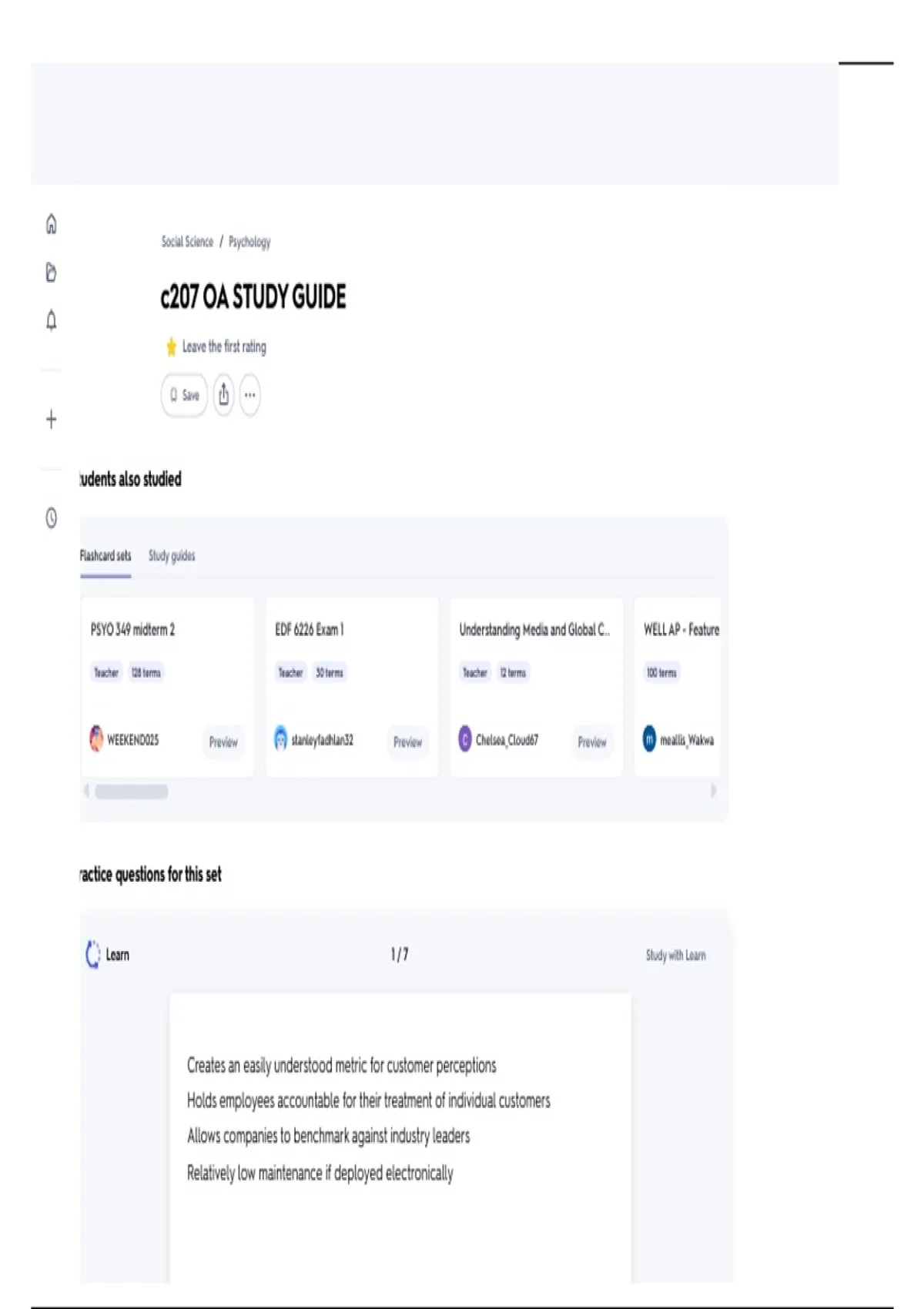Screen dimensions: 924x1309
Task: Preview the EDF 6226 Exam 1 set
Action: coord(407,742)
